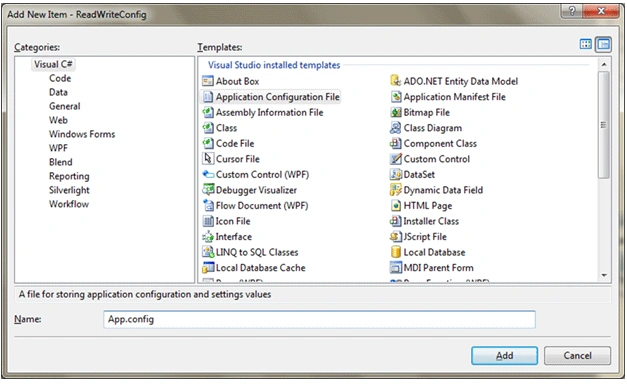The height and width of the screenshot is (384, 627).
Task: Select the Reporting category
Action: [69, 176]
